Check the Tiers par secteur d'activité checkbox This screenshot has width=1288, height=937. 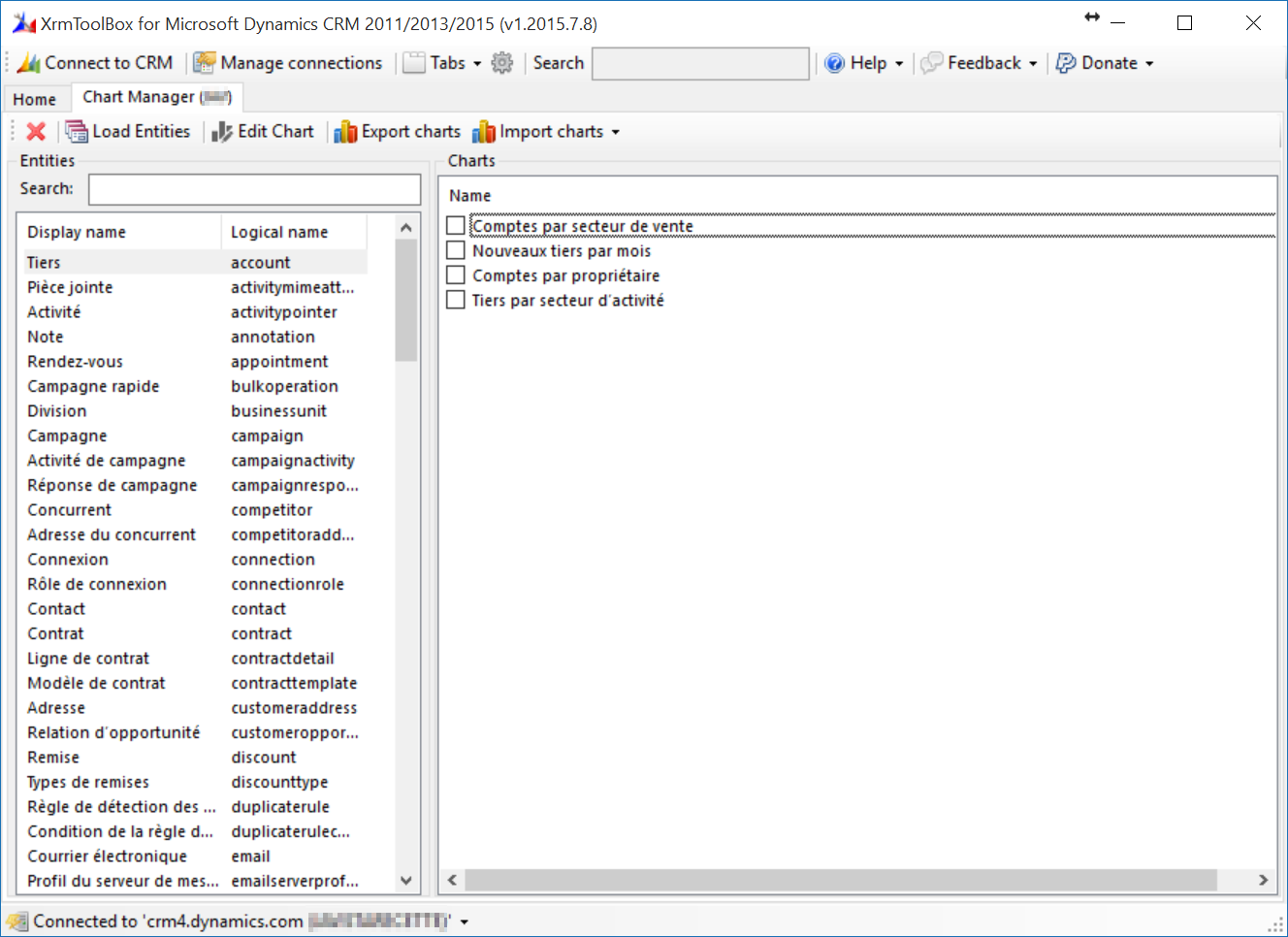(x=456, y=300)
